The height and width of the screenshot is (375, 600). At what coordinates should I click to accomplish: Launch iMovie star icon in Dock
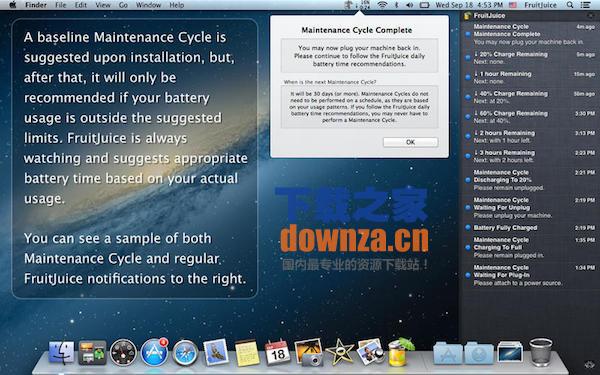point(339,352)
